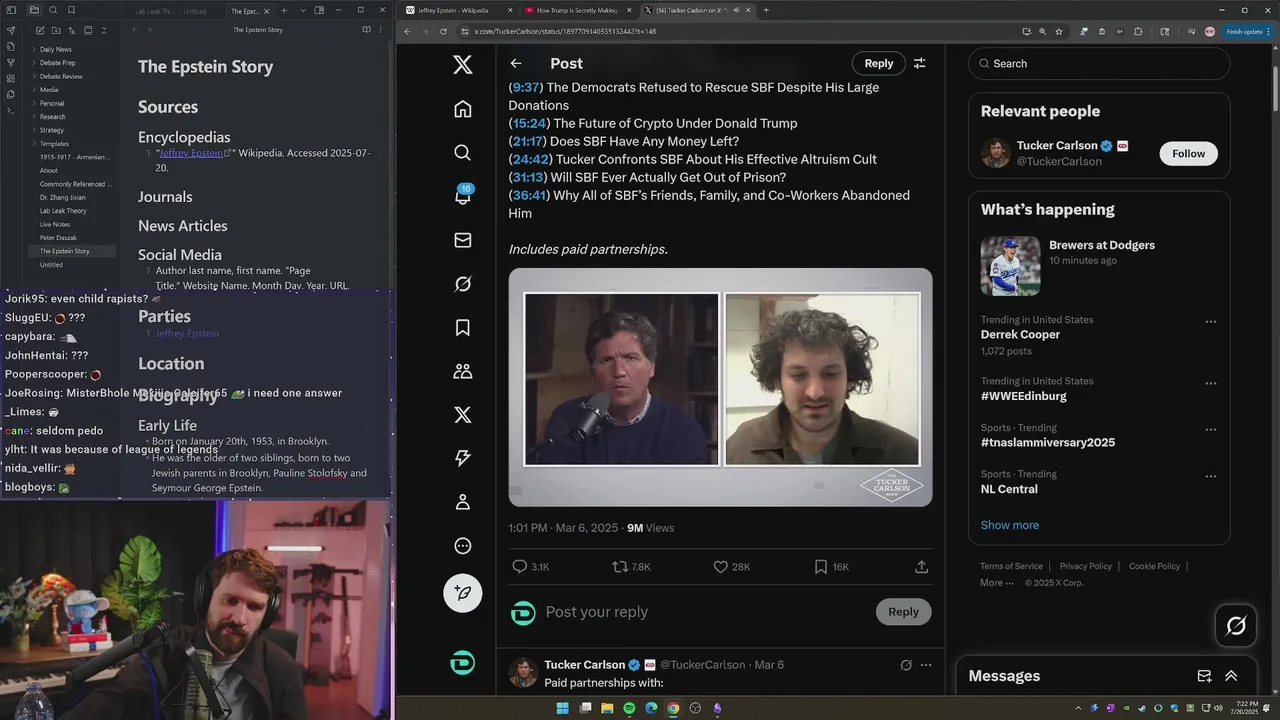1280x720 pixels.
Task: Click the top Reply button in the Post header
Action: point(879,63)
